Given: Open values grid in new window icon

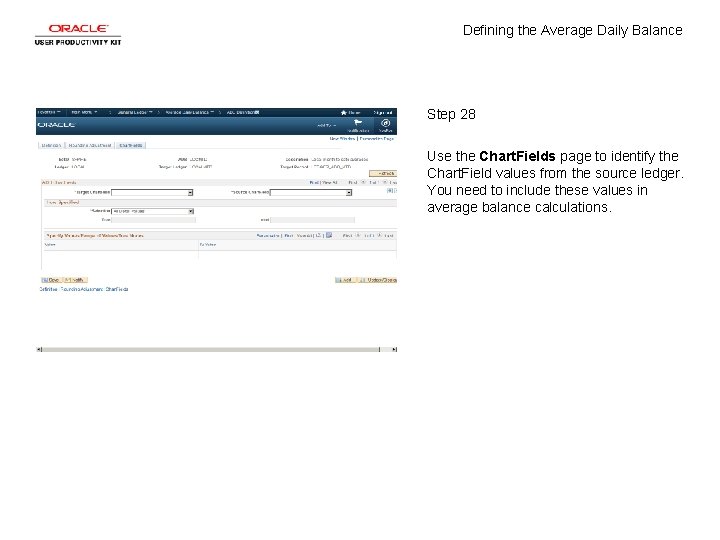Looking at the screenshot, I should point(319,235).
